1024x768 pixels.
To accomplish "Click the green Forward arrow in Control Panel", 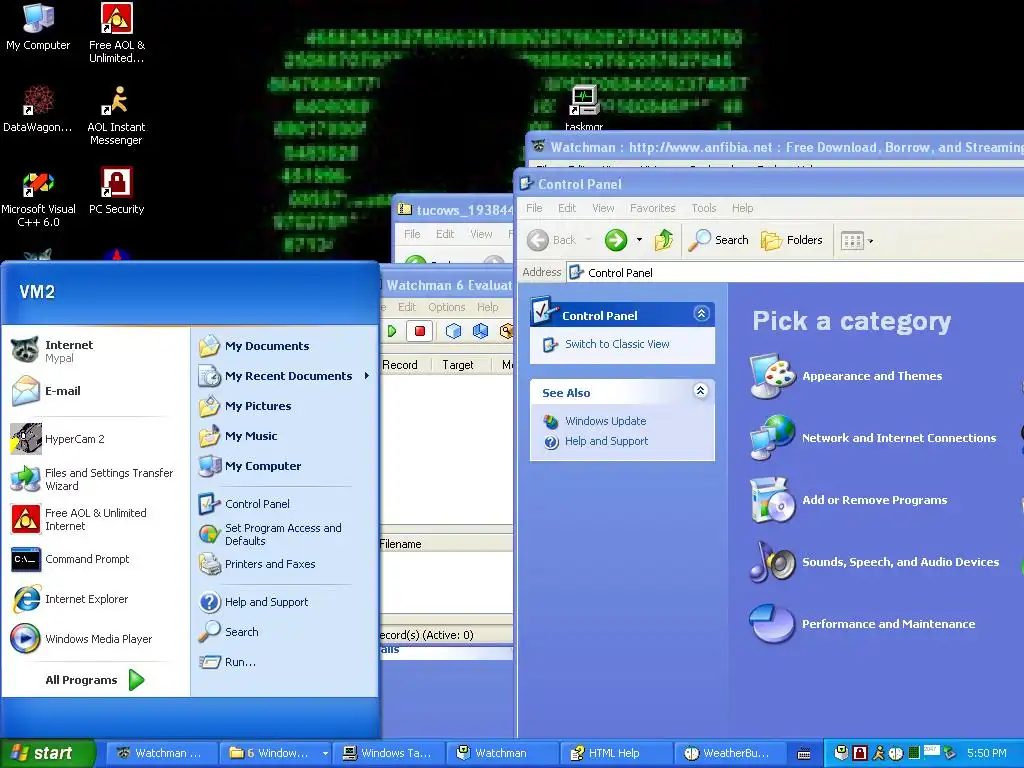I will [x=616, y=240].
